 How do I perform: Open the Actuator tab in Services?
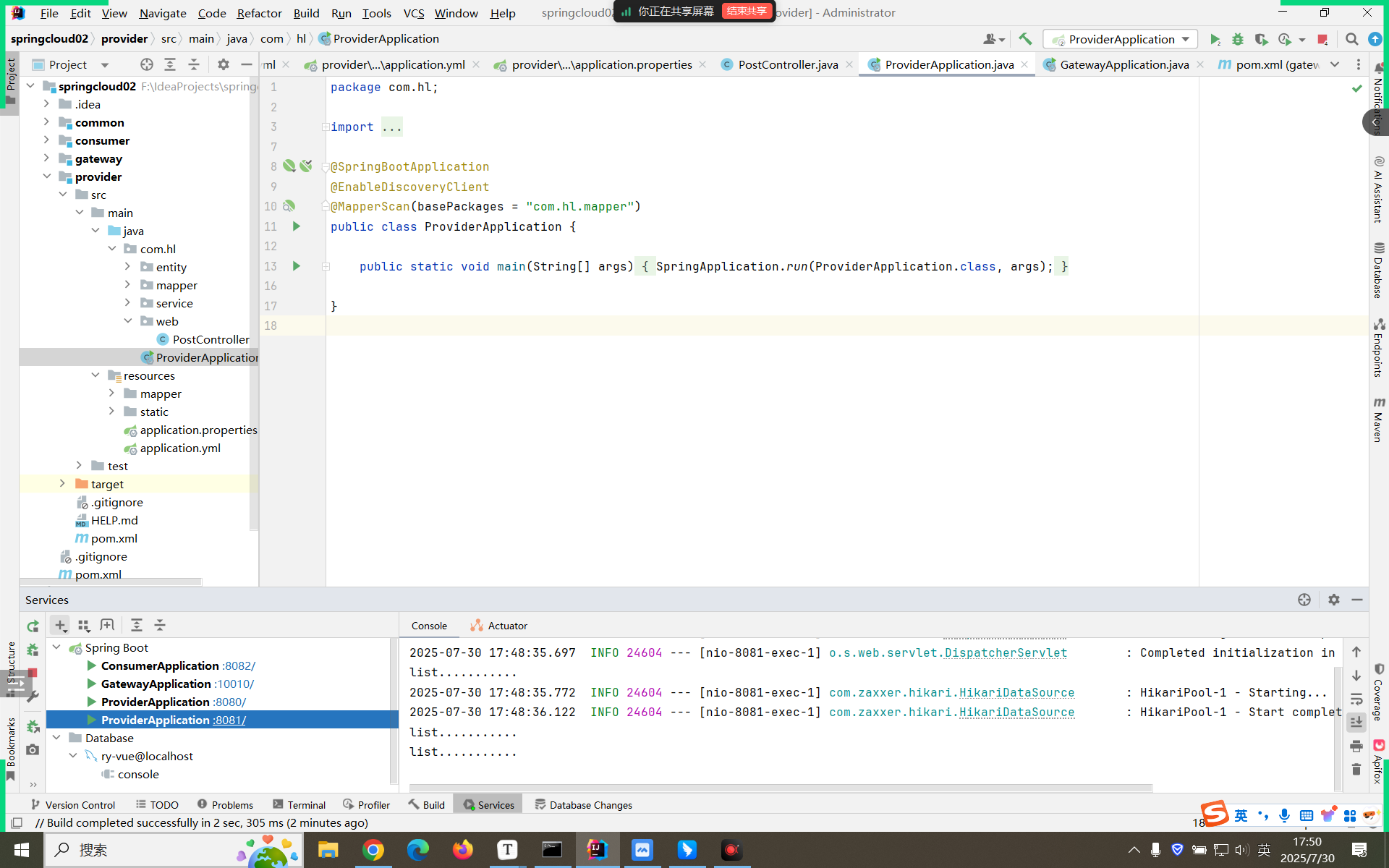pos(499,626)
